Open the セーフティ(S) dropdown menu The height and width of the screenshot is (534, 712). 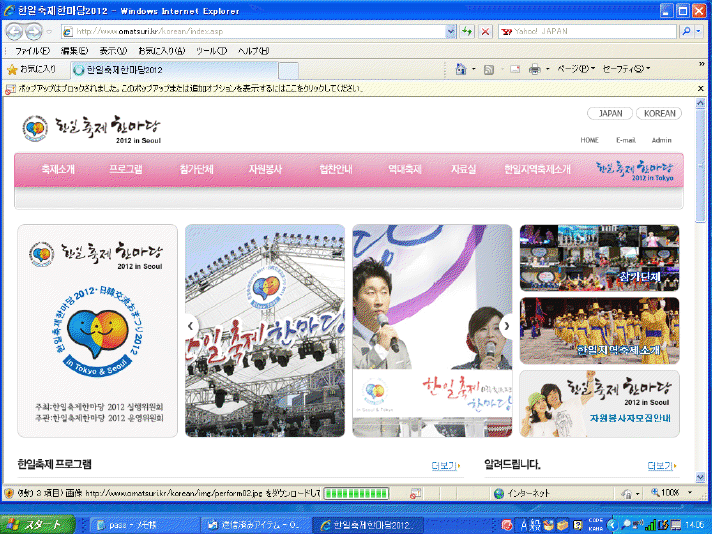tap(626, 69)
